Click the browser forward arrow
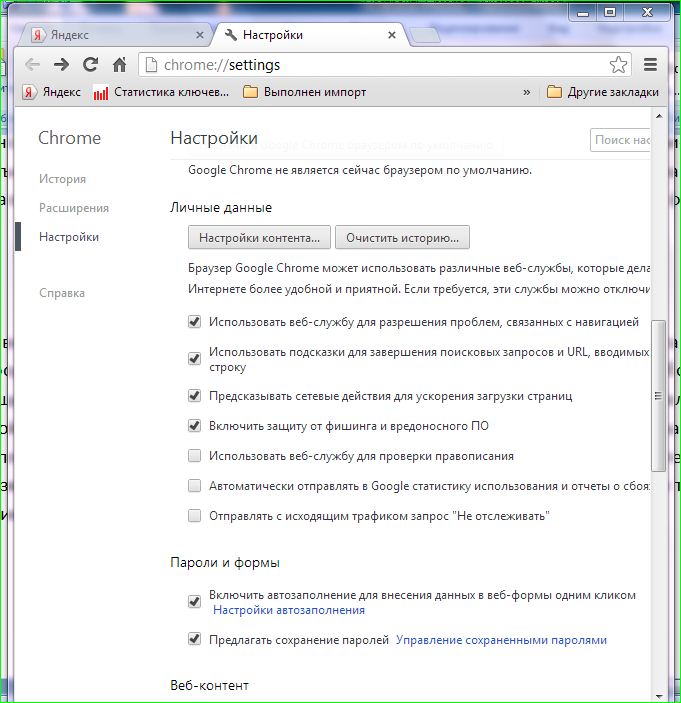 tap(61, 65)
